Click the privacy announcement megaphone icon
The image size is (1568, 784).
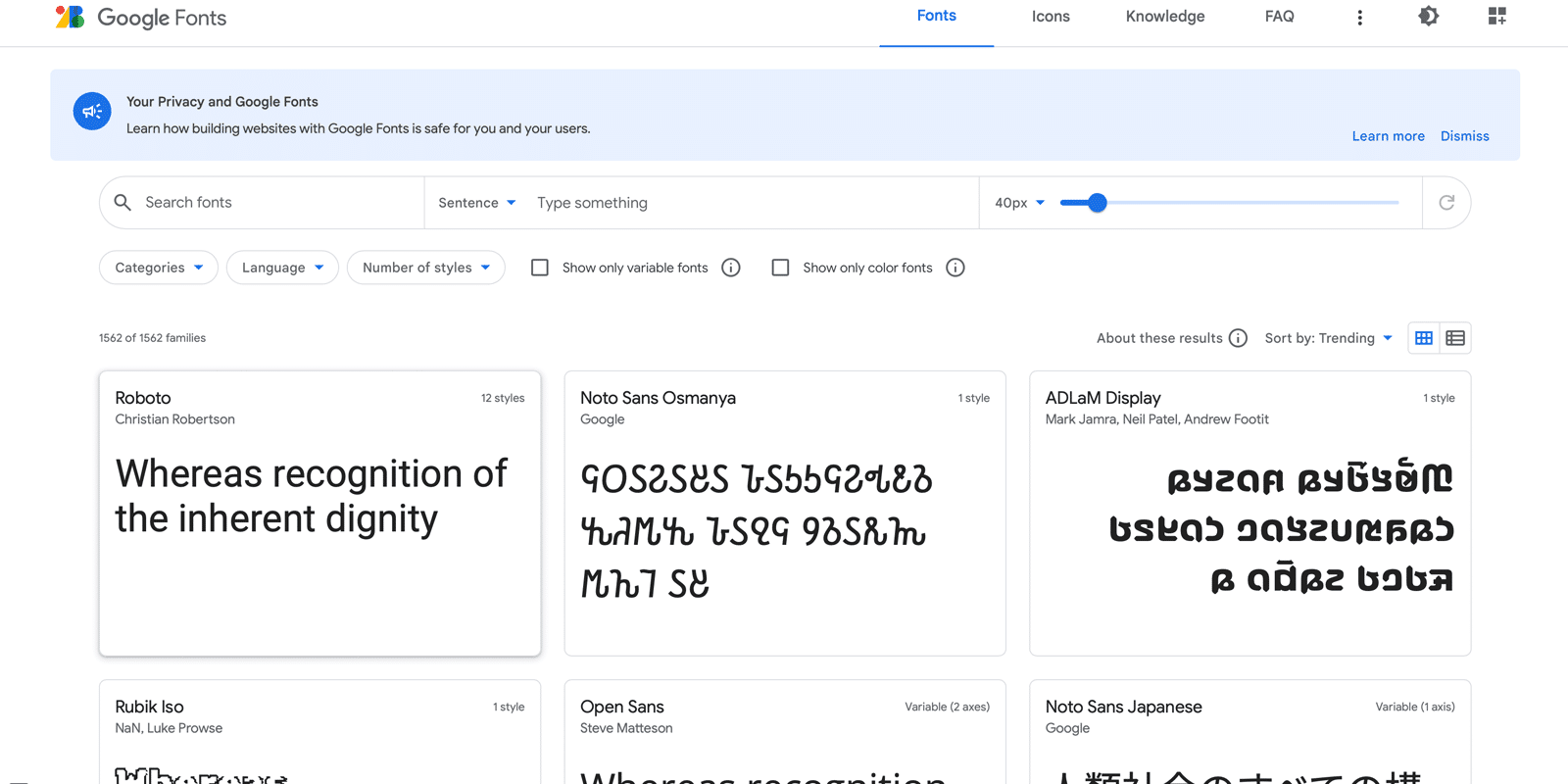[92, 111]
